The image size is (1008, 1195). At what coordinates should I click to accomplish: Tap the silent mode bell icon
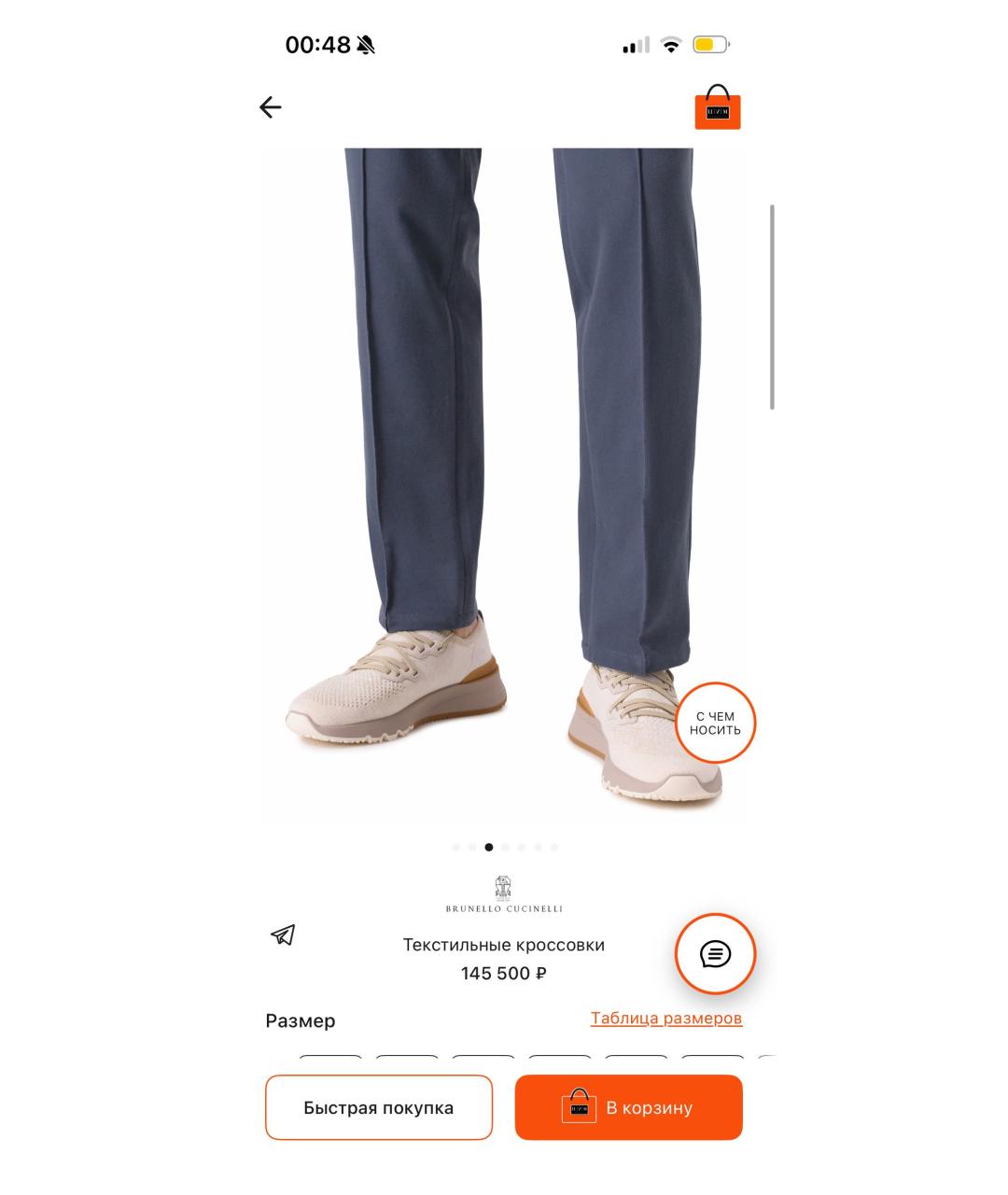[366, 45]
